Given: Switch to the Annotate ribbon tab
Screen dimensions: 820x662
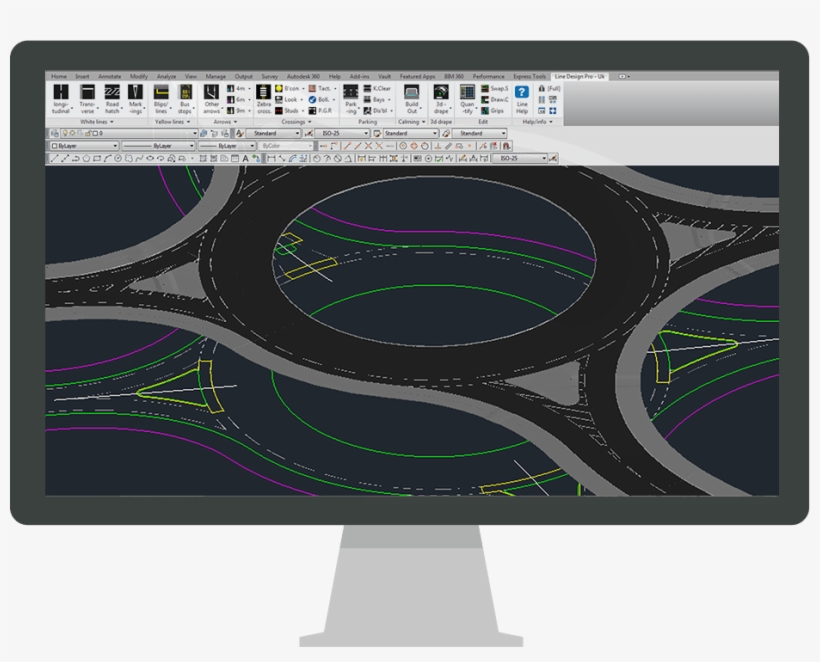Looking at the screenshot, I should (110, 77).
